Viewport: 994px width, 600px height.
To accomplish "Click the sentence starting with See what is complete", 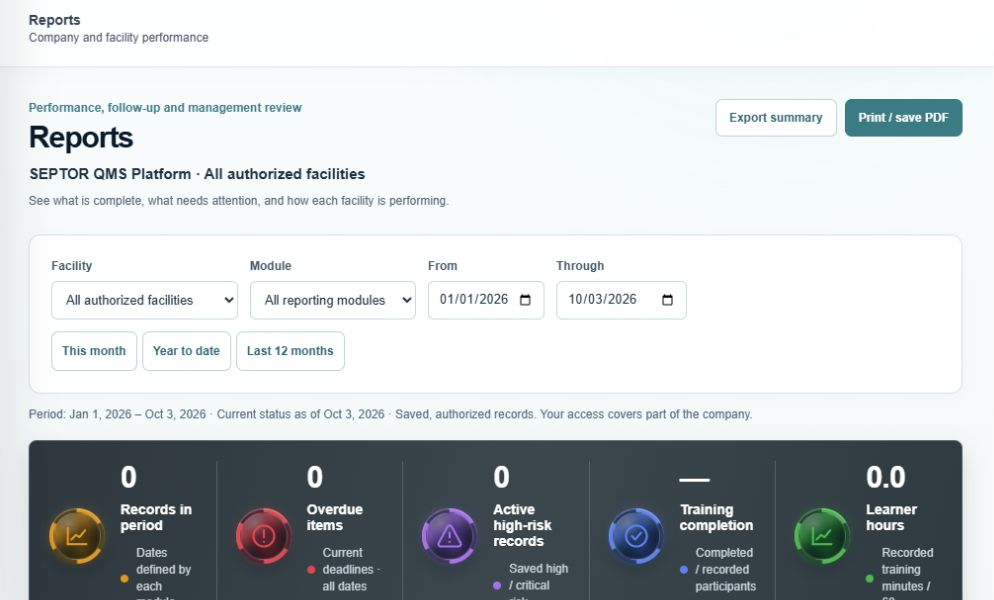I will click(x=238, y=200).
